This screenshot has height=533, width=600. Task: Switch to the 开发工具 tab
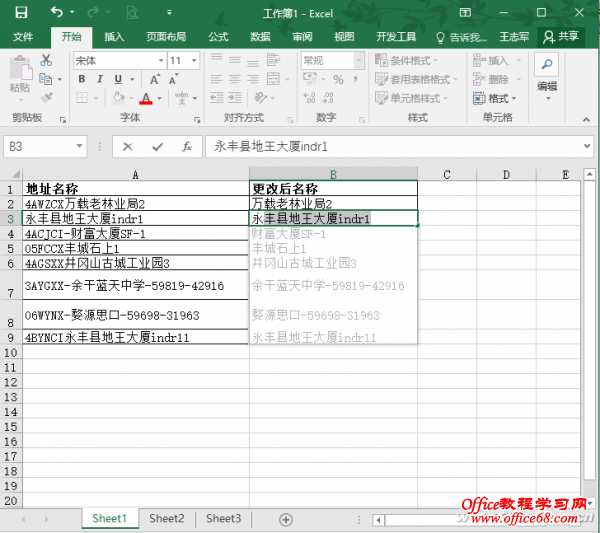(396, 37)
